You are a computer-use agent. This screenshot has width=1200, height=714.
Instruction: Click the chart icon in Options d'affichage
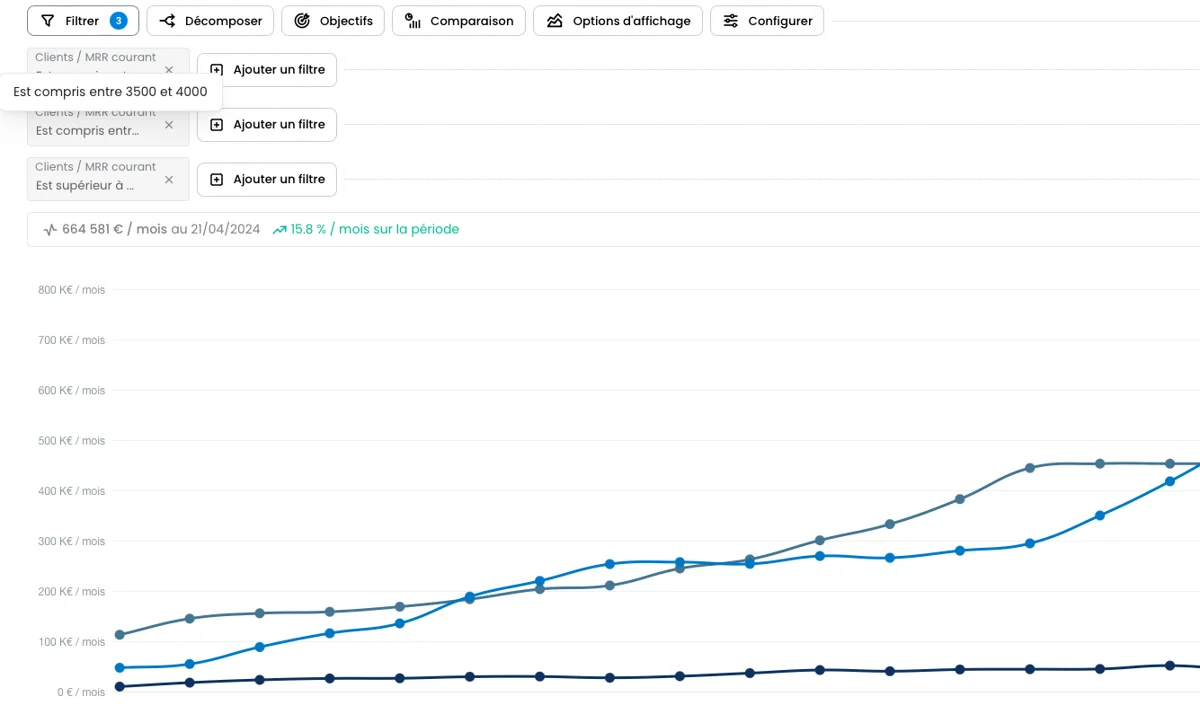554,21
